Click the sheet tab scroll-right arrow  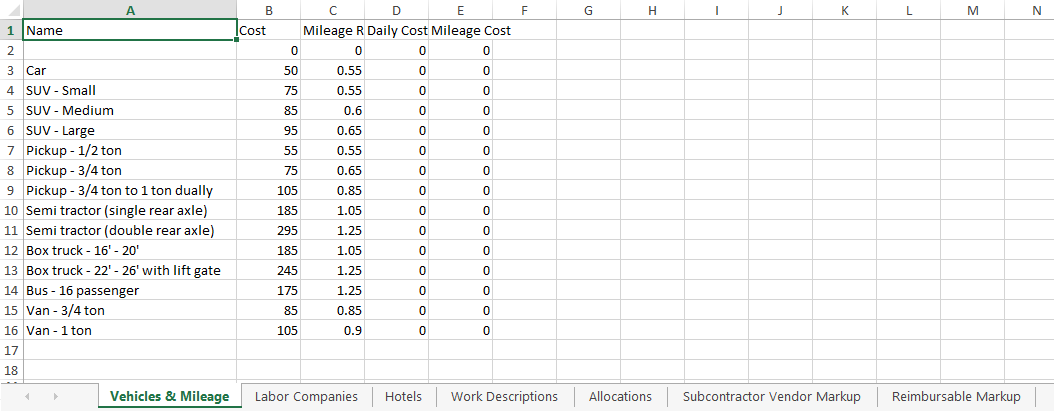click(x=55, y=396)
